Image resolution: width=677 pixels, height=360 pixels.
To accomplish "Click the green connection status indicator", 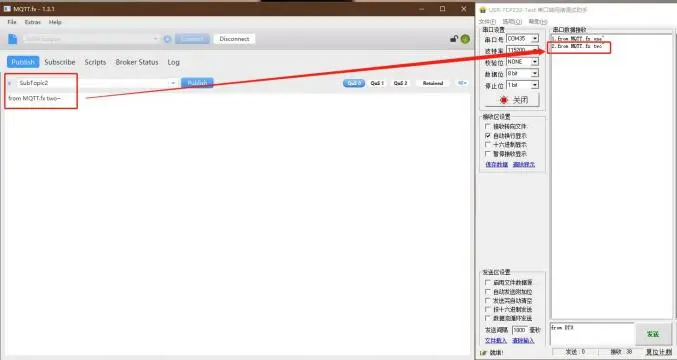I will [465, 39].
